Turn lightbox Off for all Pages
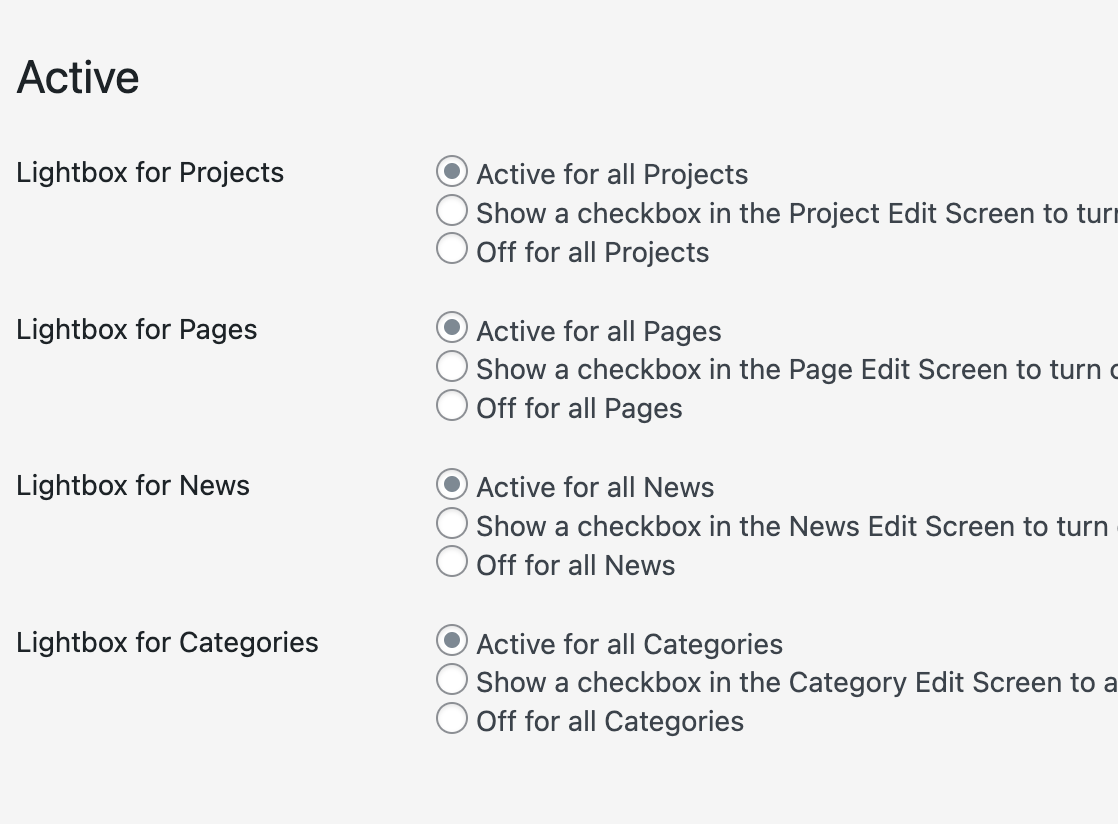1118x824 pixels. pos(451,405)
